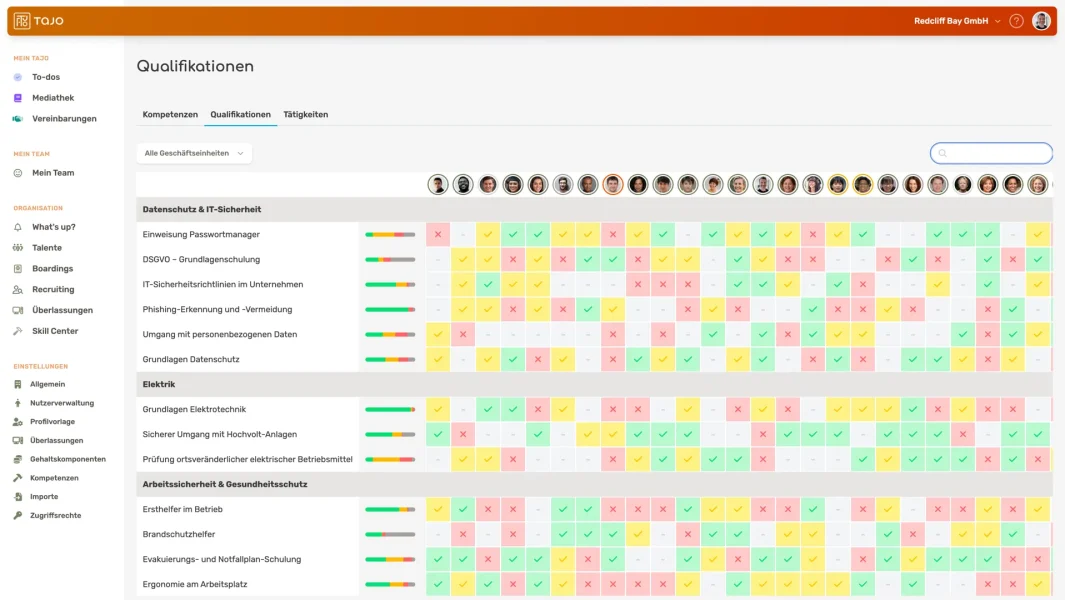Viewport: 1065px width, 600px height.
Task: Click the Mediathek sidebar icon
Action: tap(18, 98)
